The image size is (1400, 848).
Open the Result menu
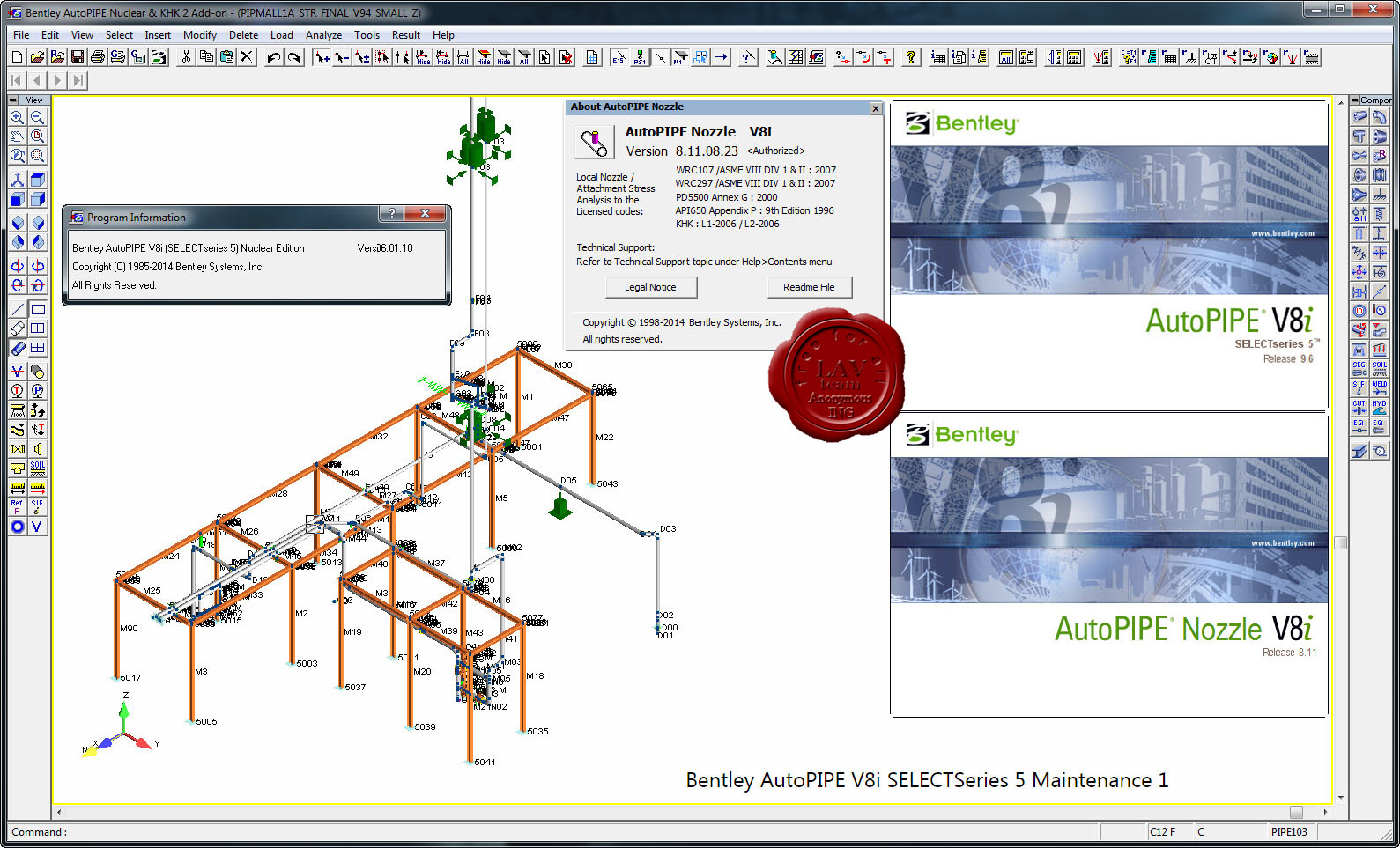(x=405, y=35)
